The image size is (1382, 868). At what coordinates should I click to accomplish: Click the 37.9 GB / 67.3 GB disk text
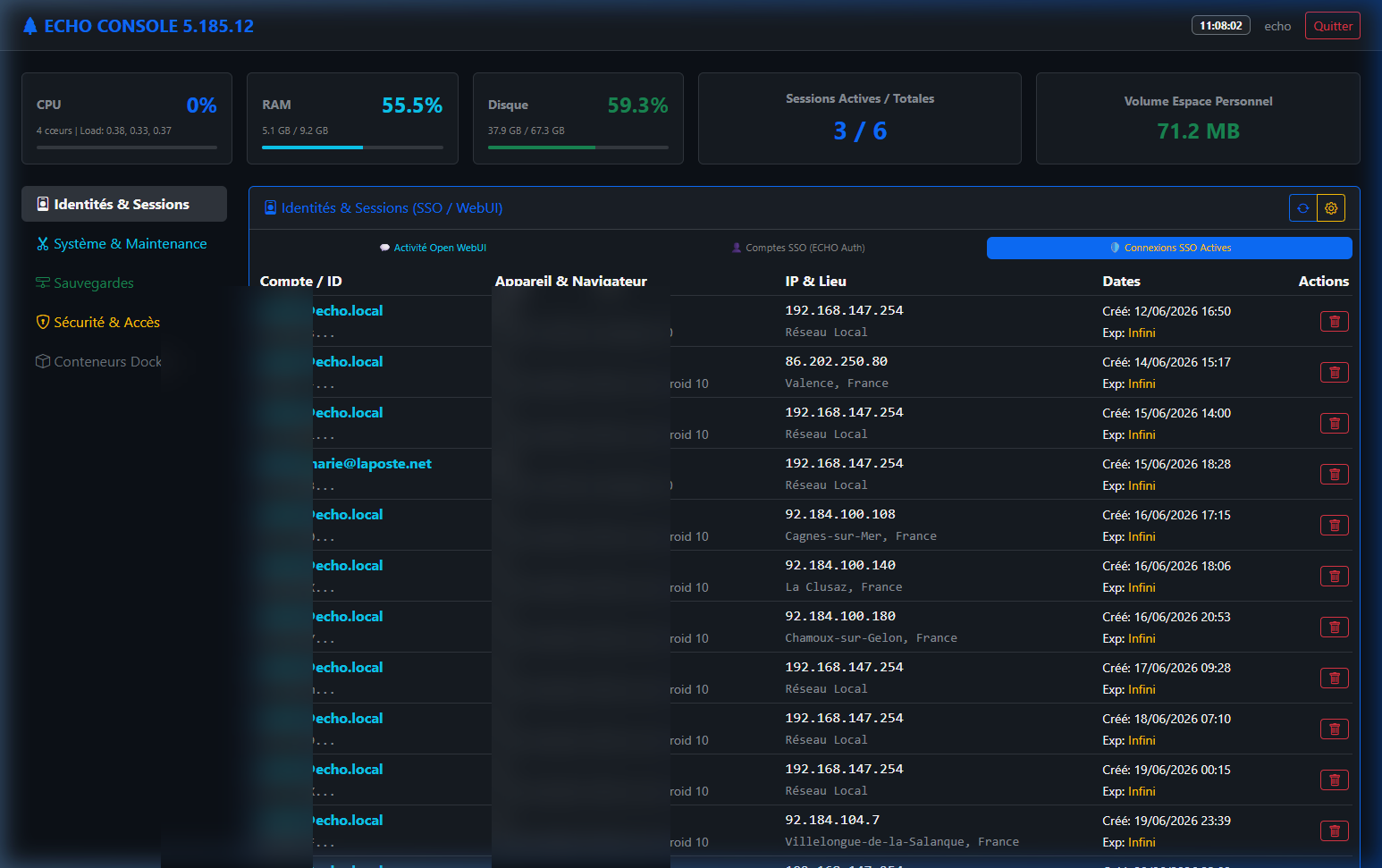527,131
